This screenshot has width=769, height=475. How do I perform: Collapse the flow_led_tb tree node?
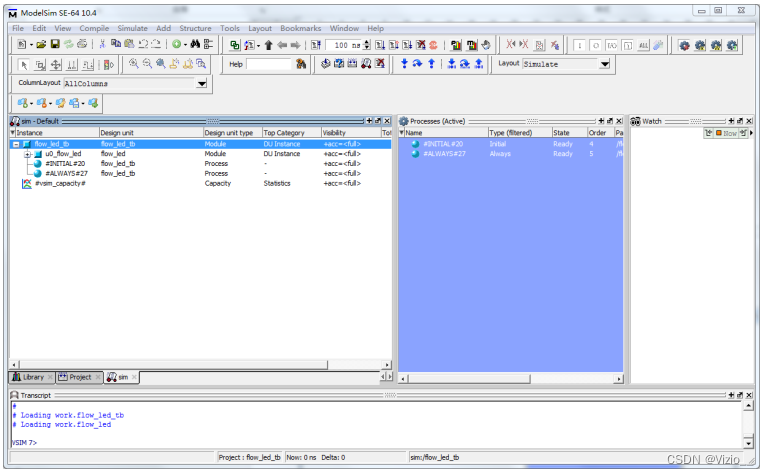pyautogui.click(x=16, y=145)
